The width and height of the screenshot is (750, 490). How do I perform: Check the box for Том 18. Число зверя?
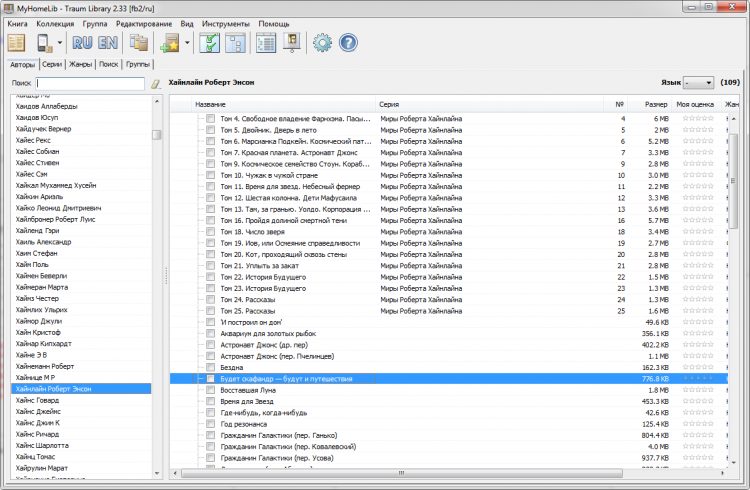tap(210, 232)
